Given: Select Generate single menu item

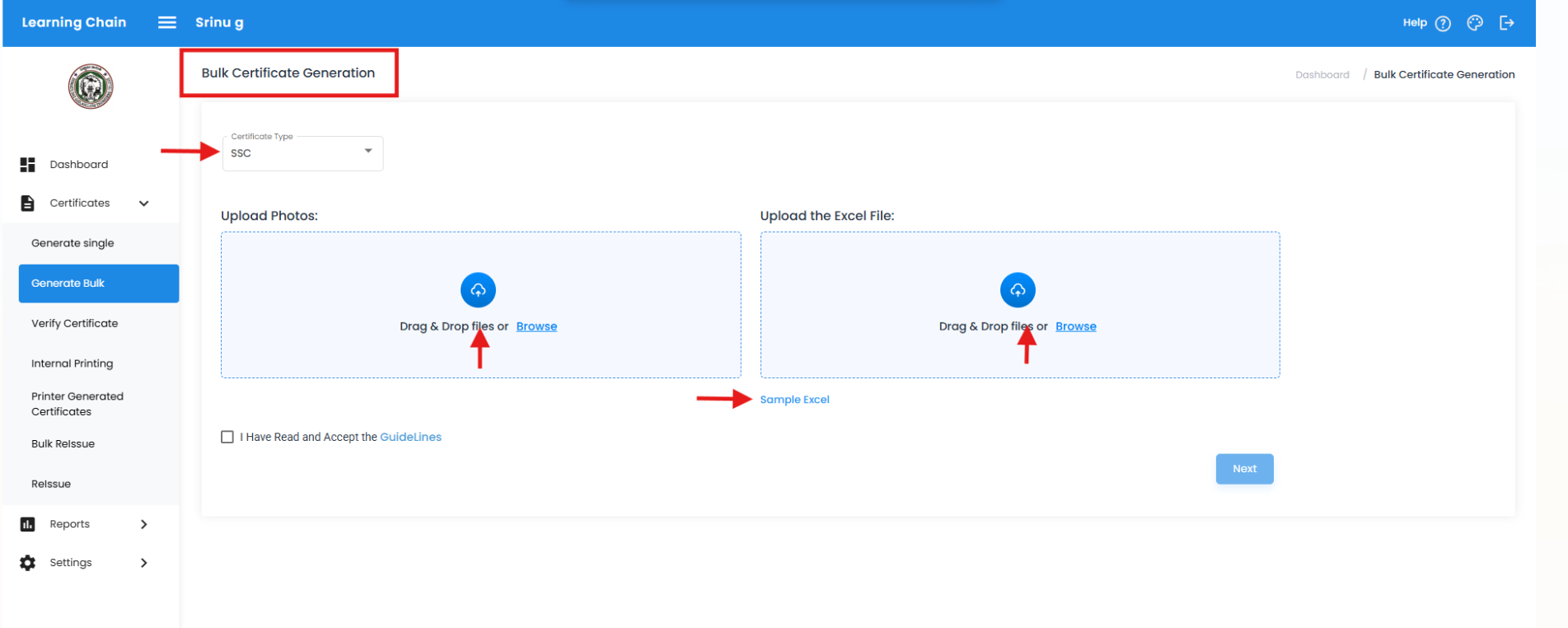Looking at the screenshot, I should pos(73,243).
